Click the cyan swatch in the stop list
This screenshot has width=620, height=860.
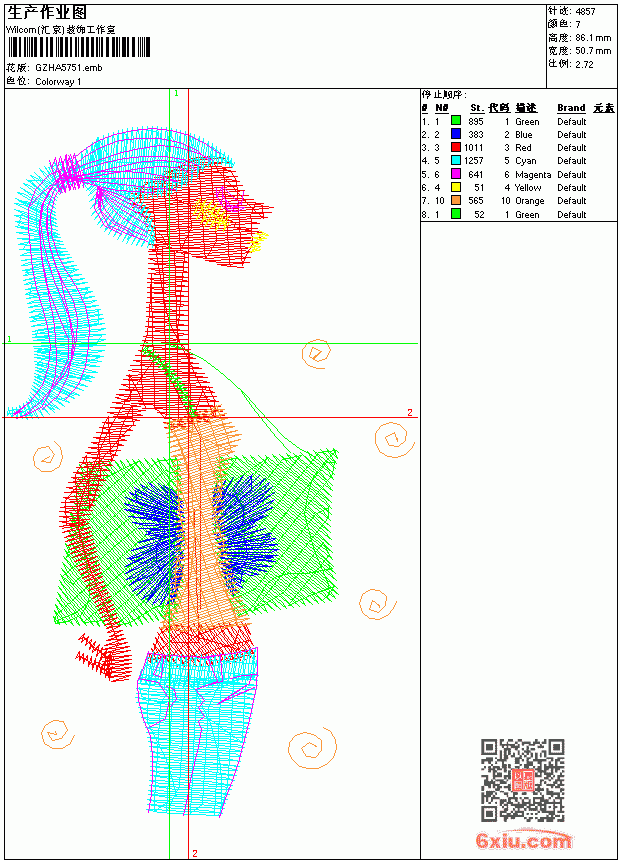pyautogui.click(x=455, y=160)
